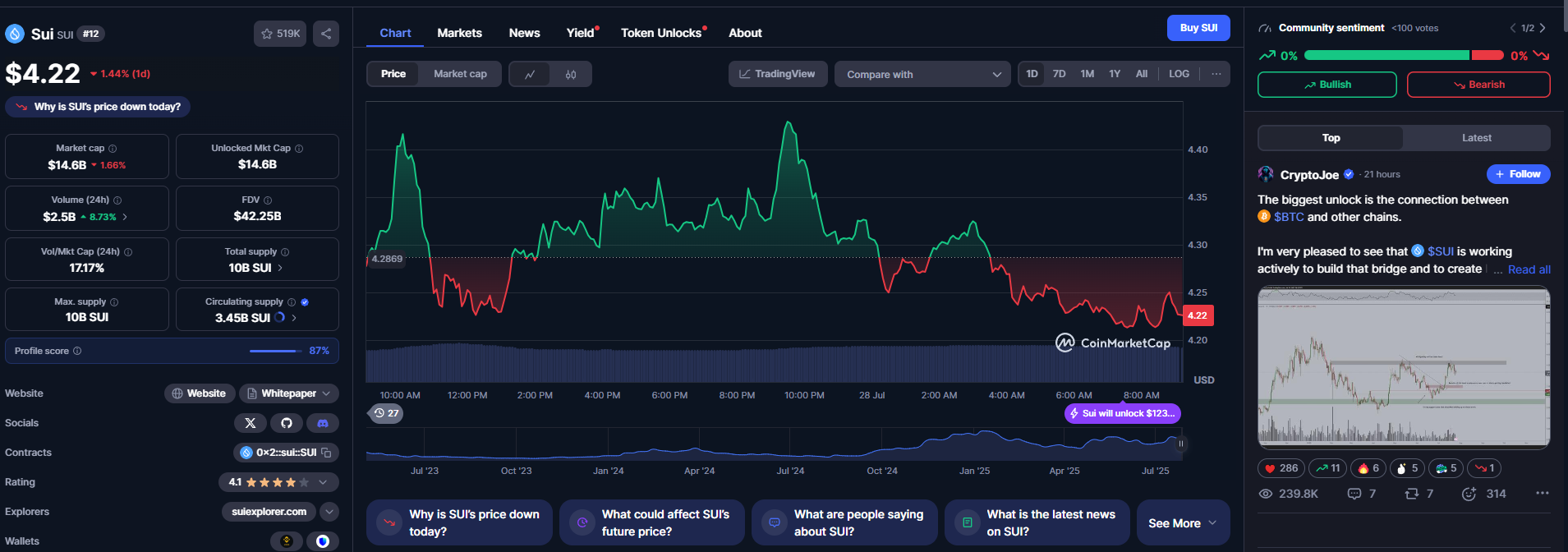Expand See More questions

coord(1183,523)
